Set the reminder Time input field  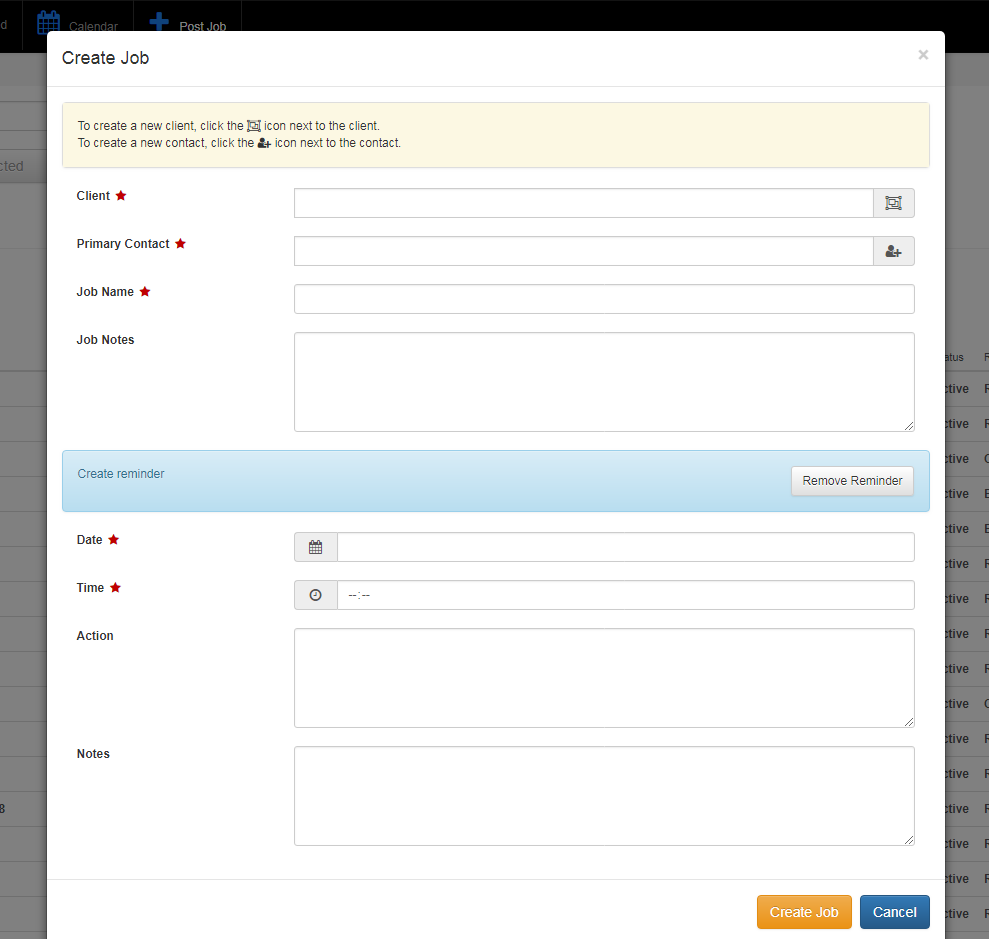625,595
